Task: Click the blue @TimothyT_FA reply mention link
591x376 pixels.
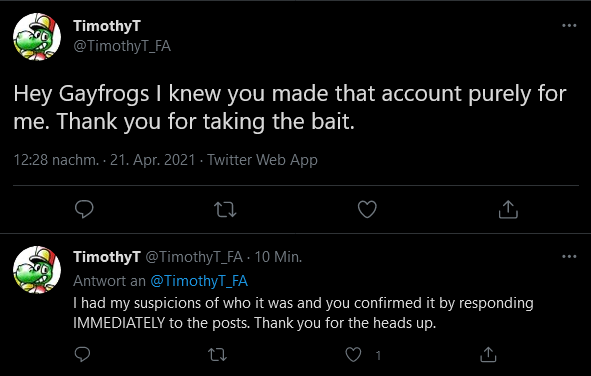Action: 199,281
